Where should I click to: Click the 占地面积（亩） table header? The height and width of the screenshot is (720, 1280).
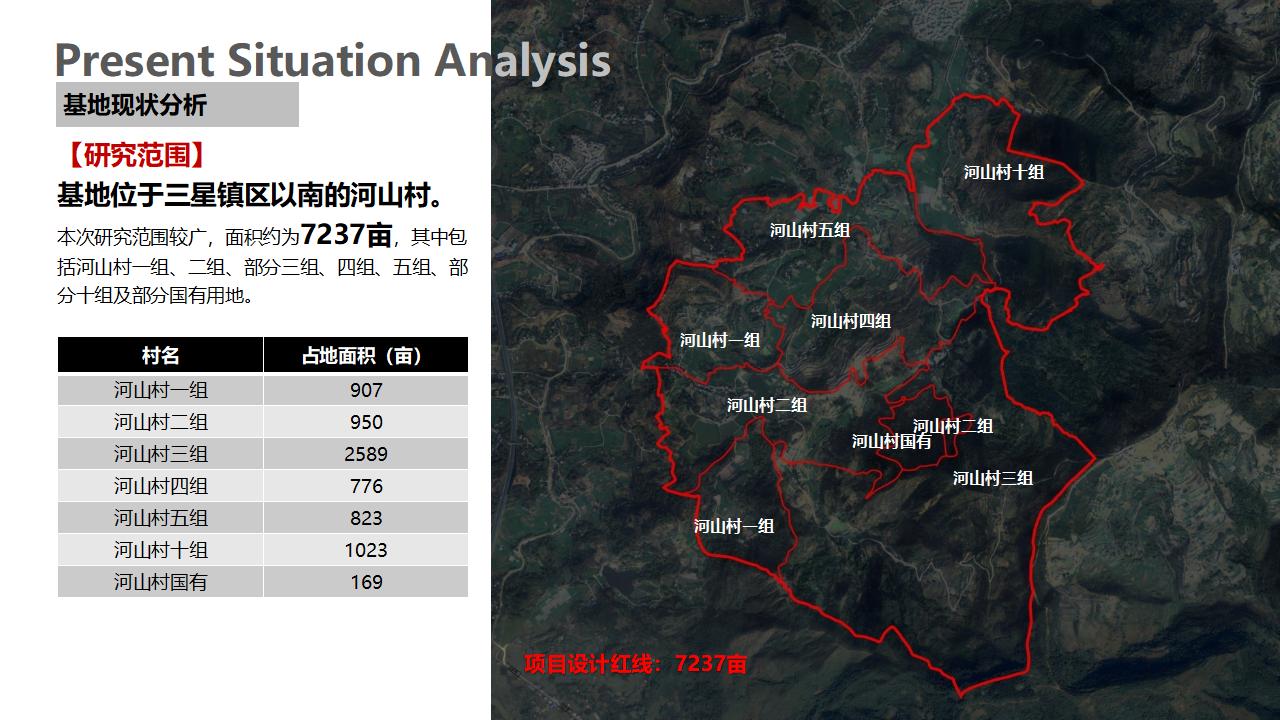click(x=366, y=355)
